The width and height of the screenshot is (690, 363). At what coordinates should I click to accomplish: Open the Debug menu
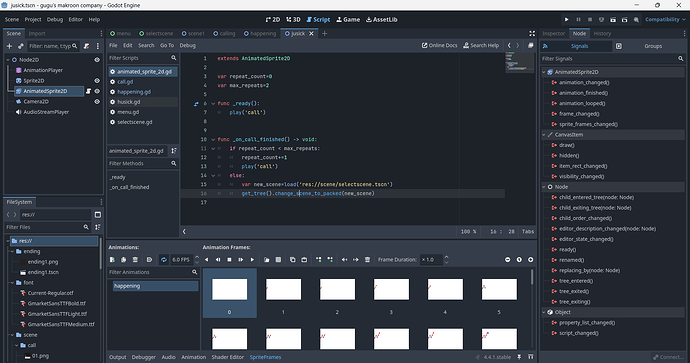[x=55, y=19]
